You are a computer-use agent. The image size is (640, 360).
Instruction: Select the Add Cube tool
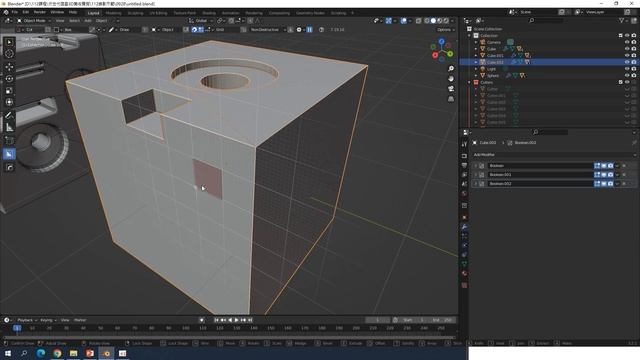9,141
